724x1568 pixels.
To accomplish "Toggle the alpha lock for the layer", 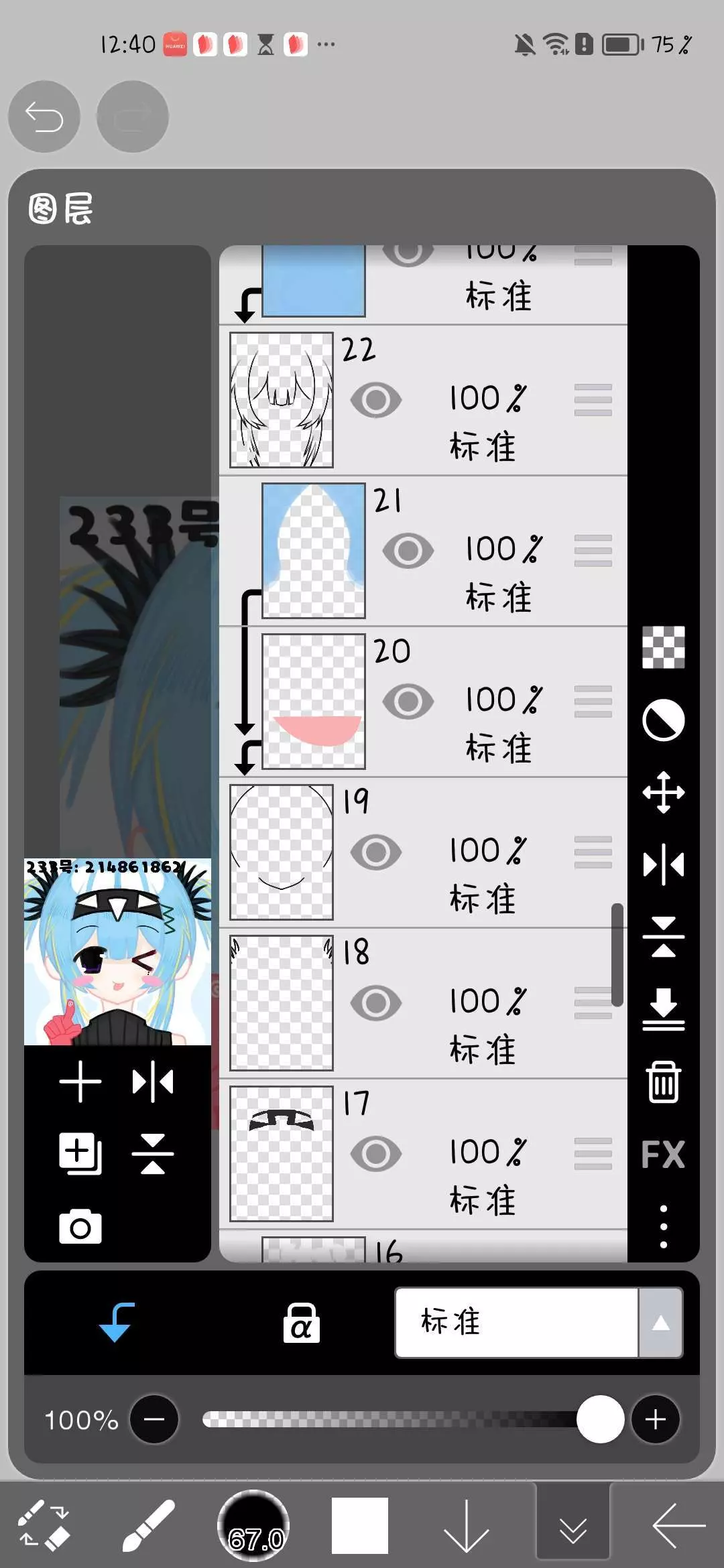I will [x=301, y=1323].
